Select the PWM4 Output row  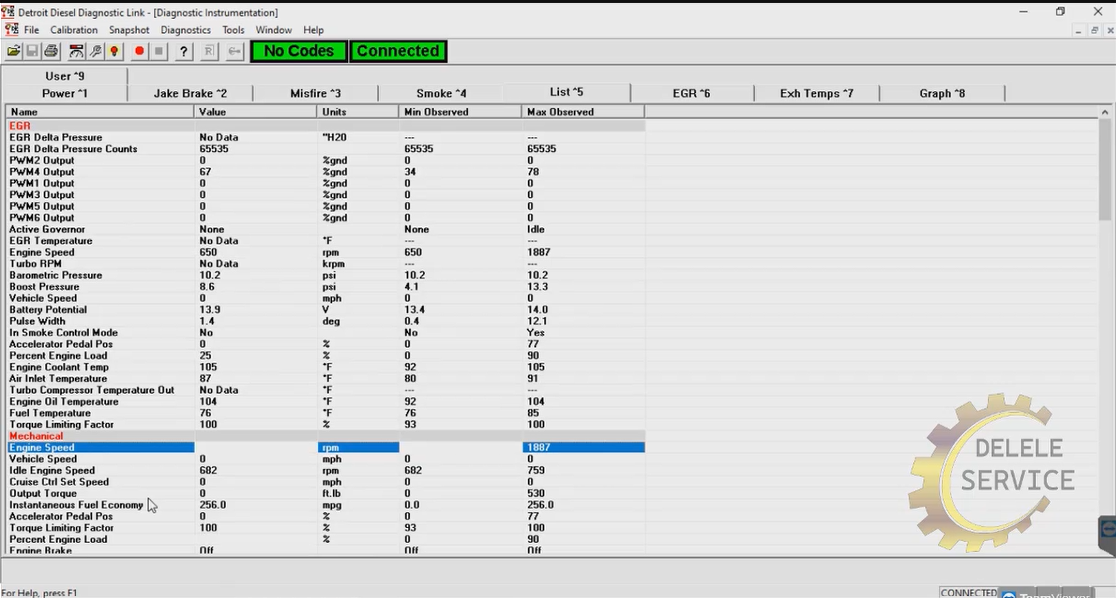pyautogui.click(x=325, y=172)
